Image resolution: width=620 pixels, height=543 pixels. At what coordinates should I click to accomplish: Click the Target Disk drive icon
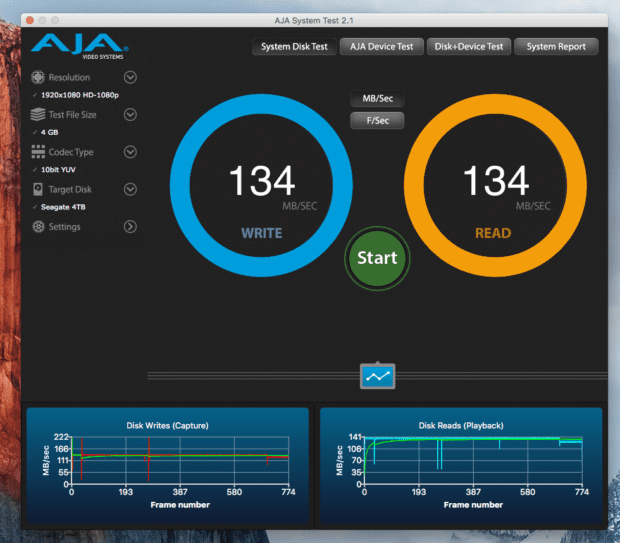pos(38,189)
